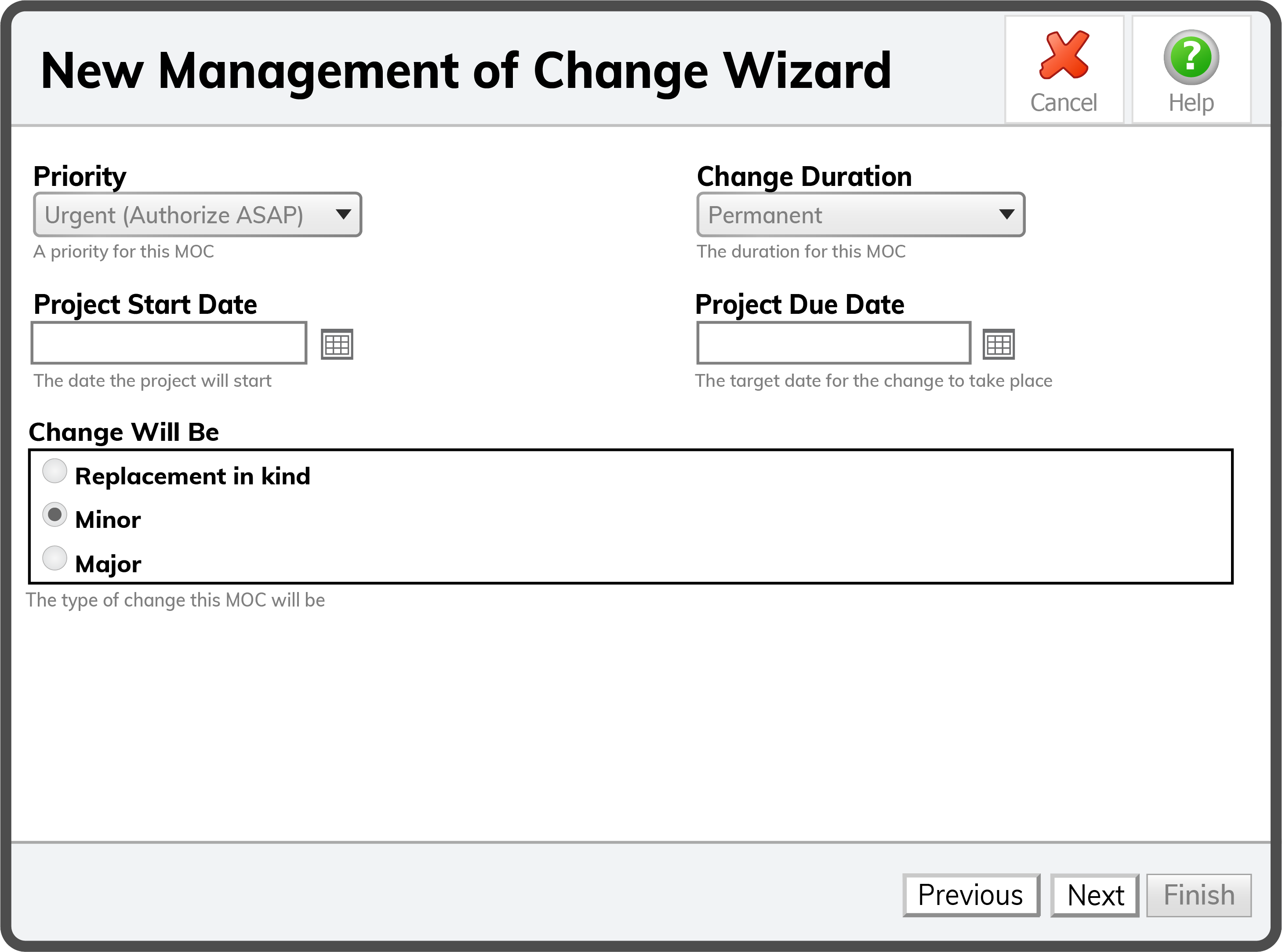Click the red X Cancel icon
Screen dimensions: 1282x952
tap(1064, 55)
